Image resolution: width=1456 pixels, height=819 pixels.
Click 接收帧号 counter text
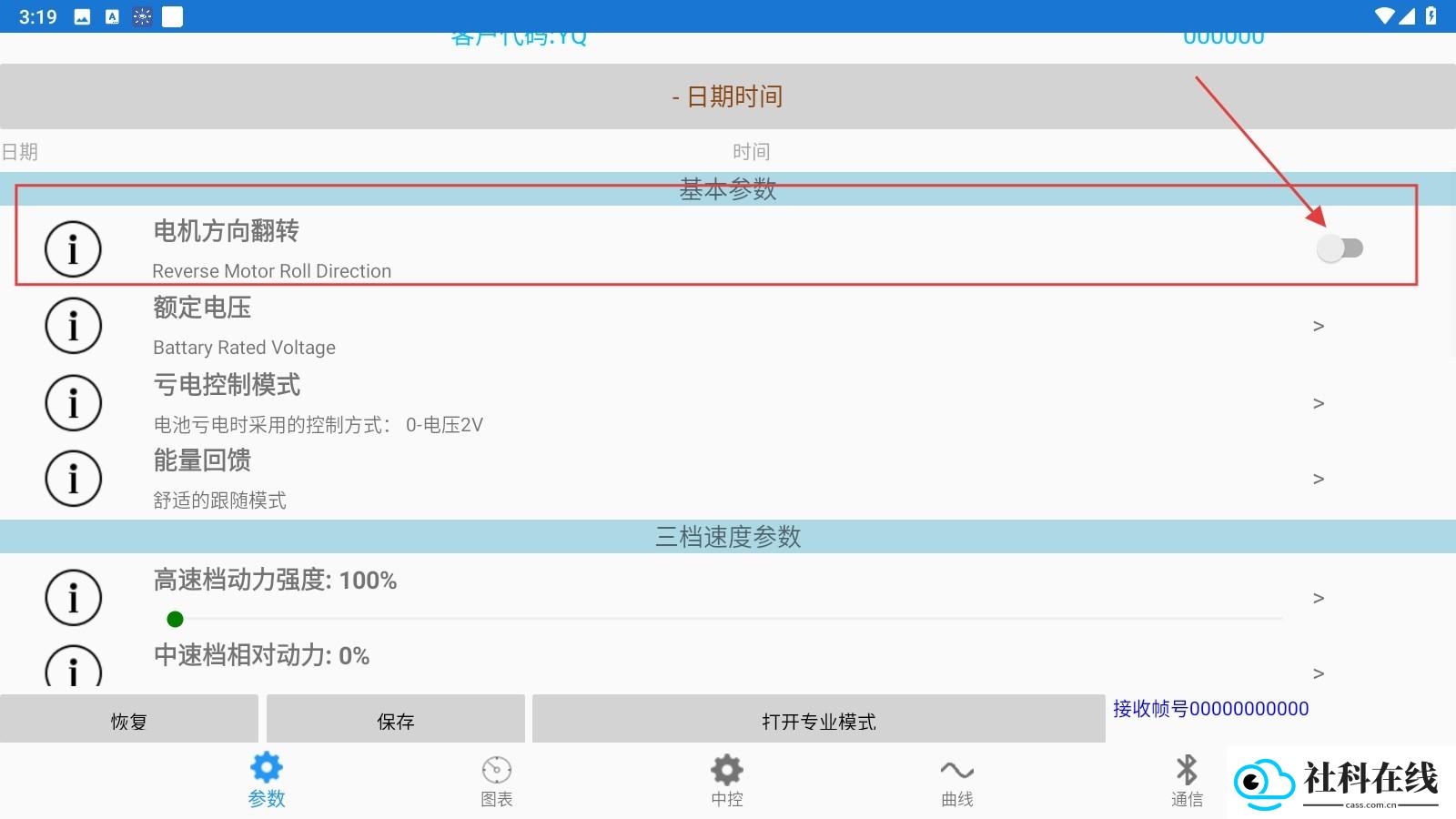pos(1211,709)
